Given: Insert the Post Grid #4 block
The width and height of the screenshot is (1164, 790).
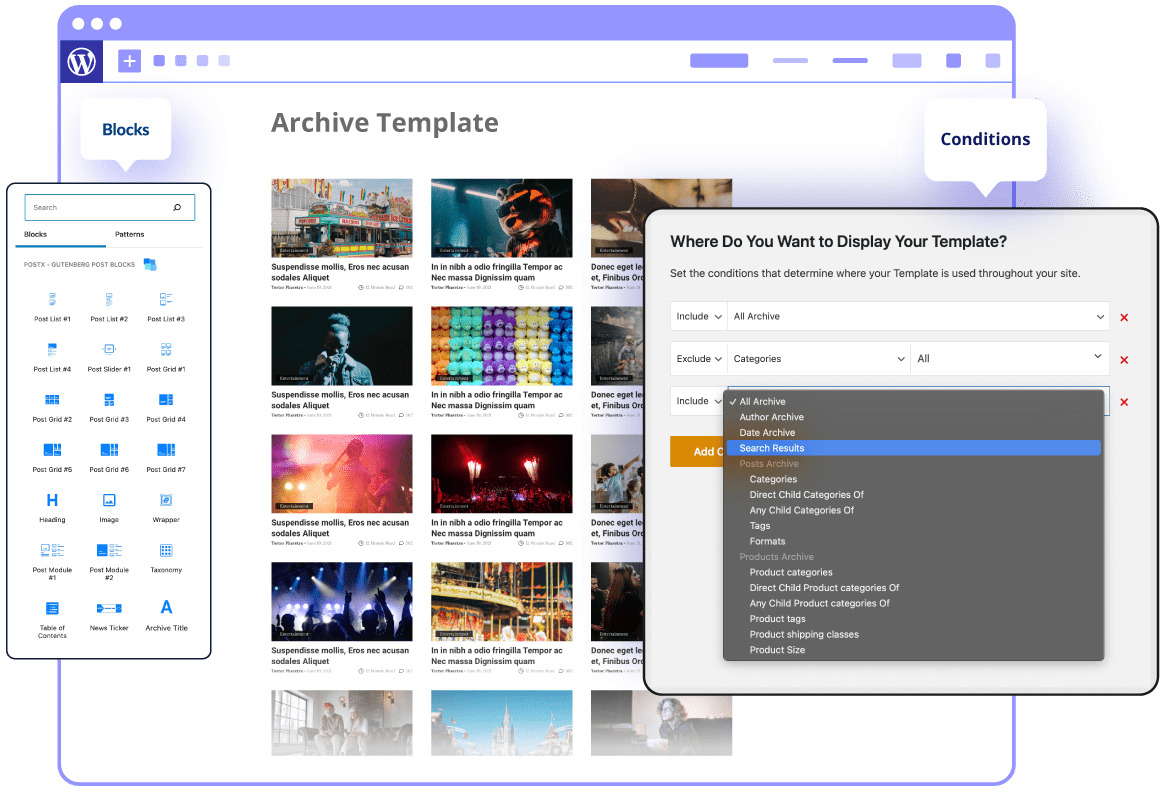Looking at the screenshot, I should [166, 408].
